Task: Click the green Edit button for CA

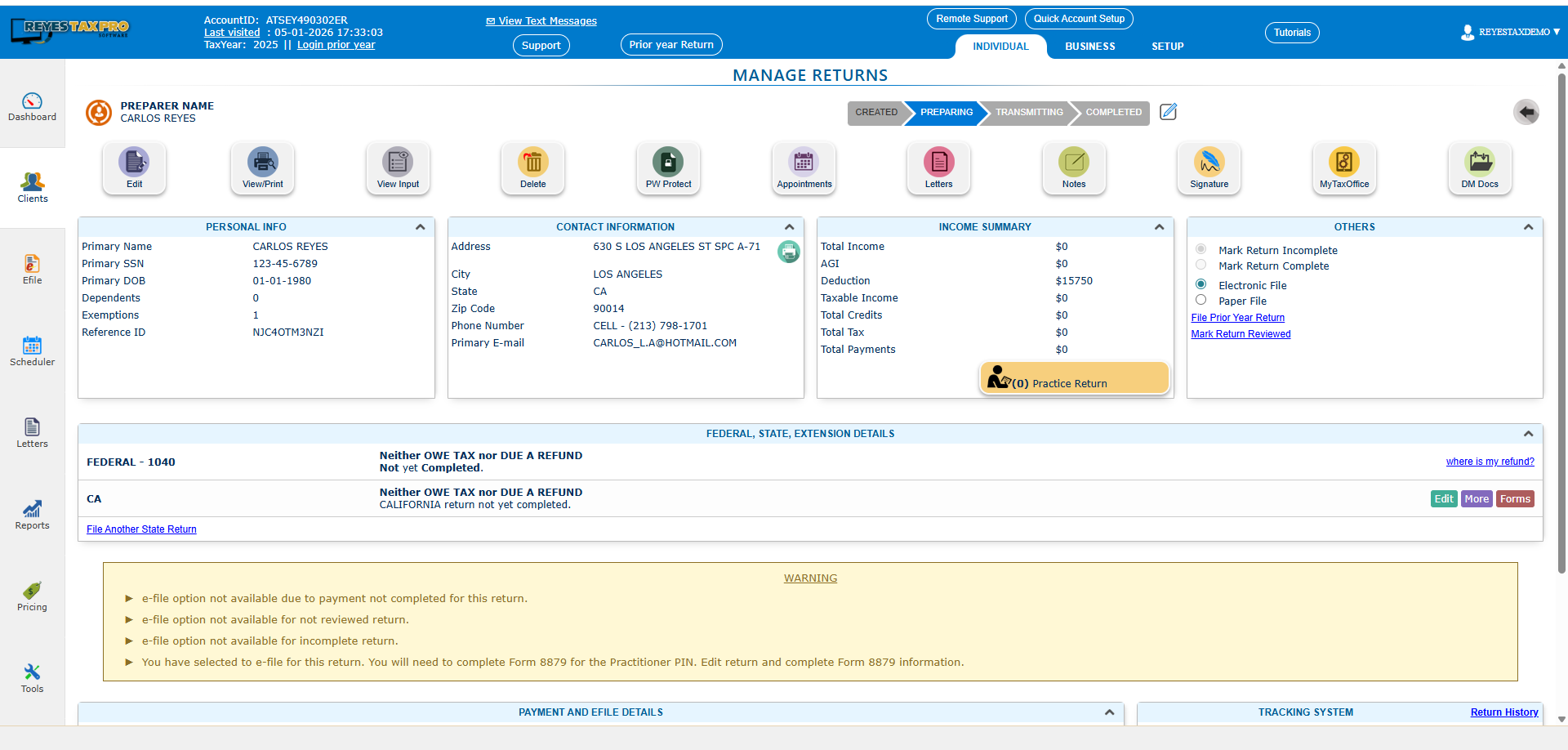Action: click(1444, 499)
